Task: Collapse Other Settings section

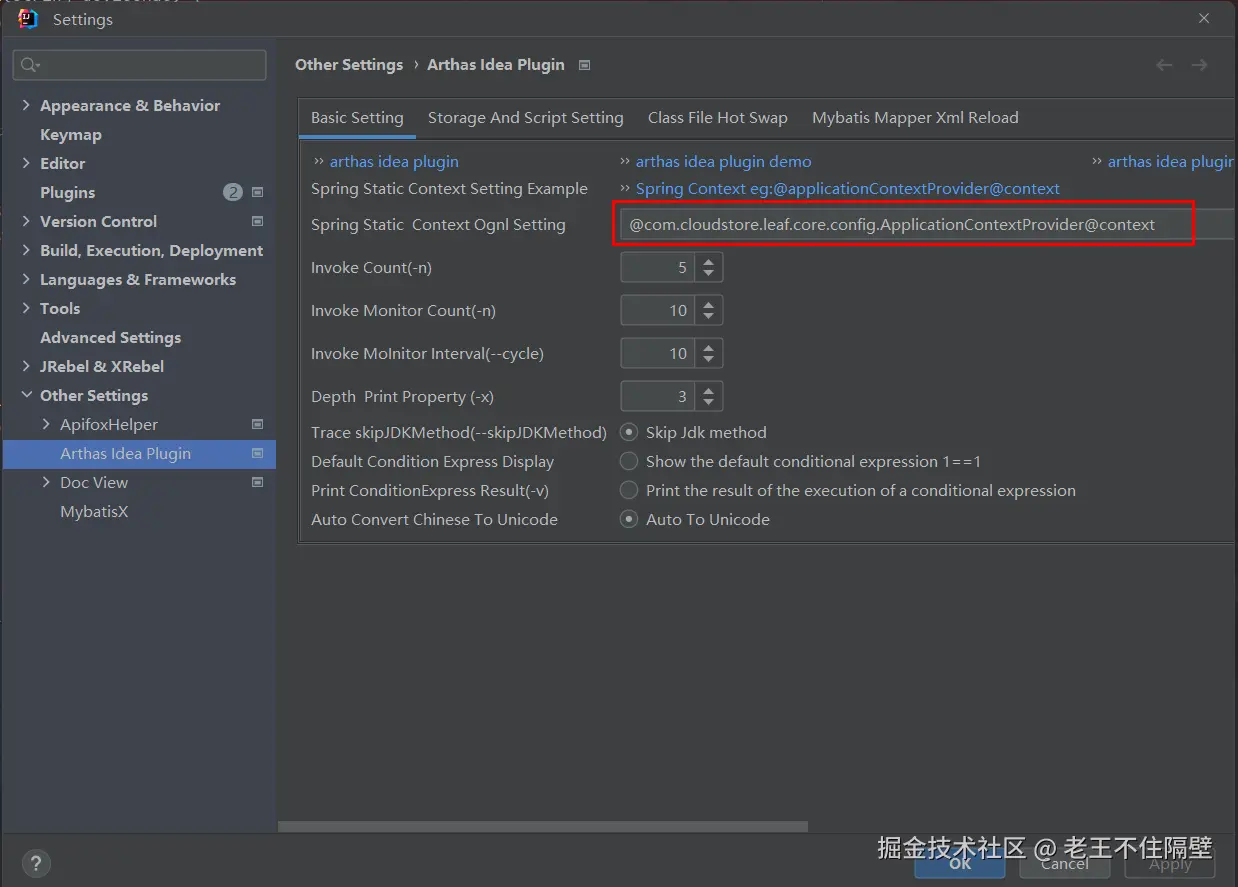Action: tap(26, 395)
